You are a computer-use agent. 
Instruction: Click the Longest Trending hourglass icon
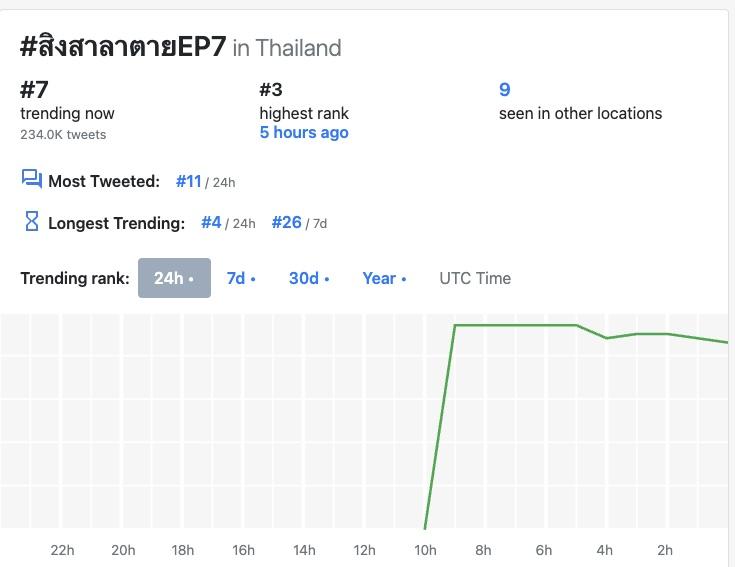tap(31, 222)
